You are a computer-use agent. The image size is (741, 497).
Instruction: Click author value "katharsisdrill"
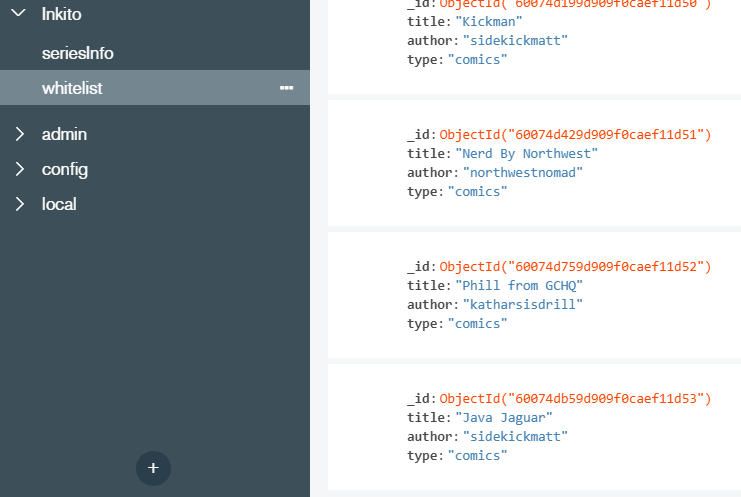click(523, 304)
